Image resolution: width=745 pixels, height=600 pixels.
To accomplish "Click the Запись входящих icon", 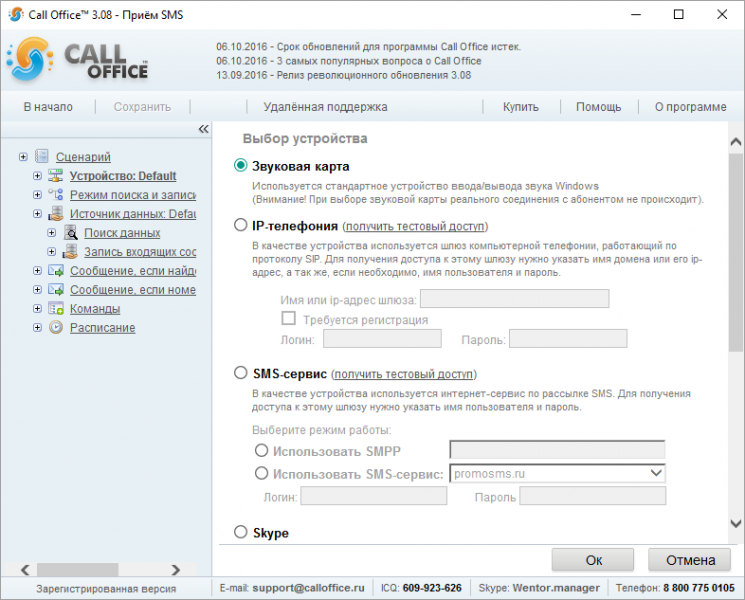I will 70,252.
